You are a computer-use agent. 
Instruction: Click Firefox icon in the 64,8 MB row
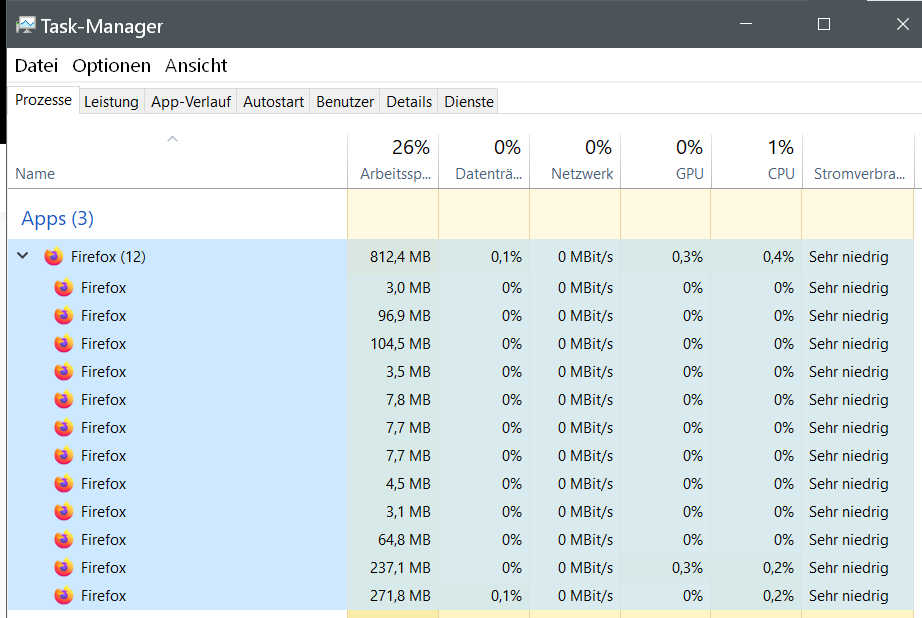(64, 540)
